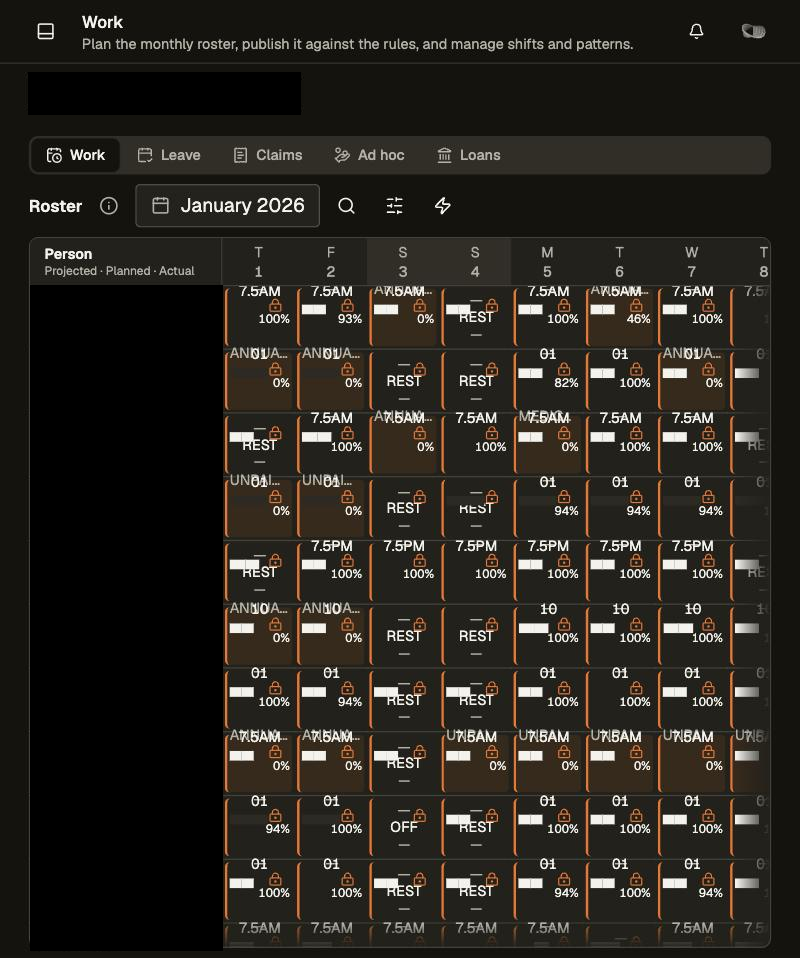Click the lock icon in the 46% cell

[x=636, y=305]
